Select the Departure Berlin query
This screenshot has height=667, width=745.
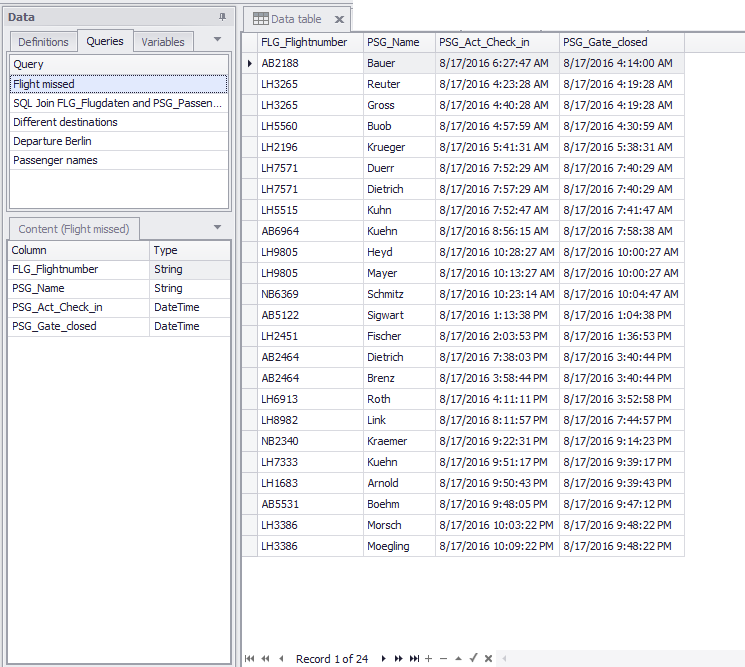click(x=119, y=141)
